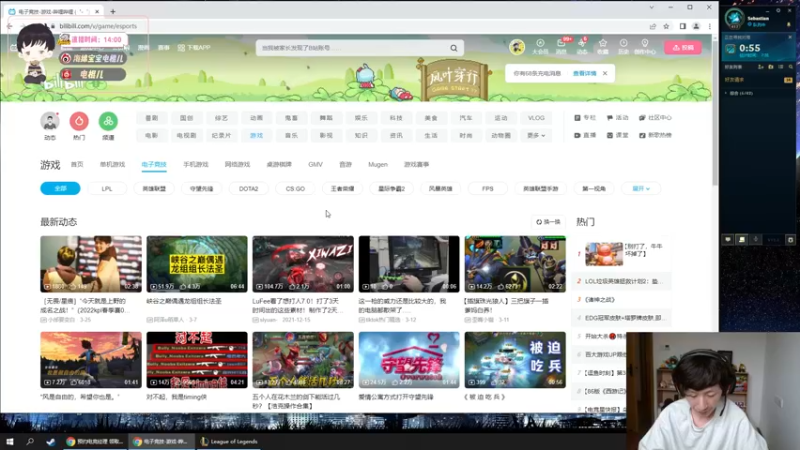Select the 全部 filter pill

click(x=60, y=189)
